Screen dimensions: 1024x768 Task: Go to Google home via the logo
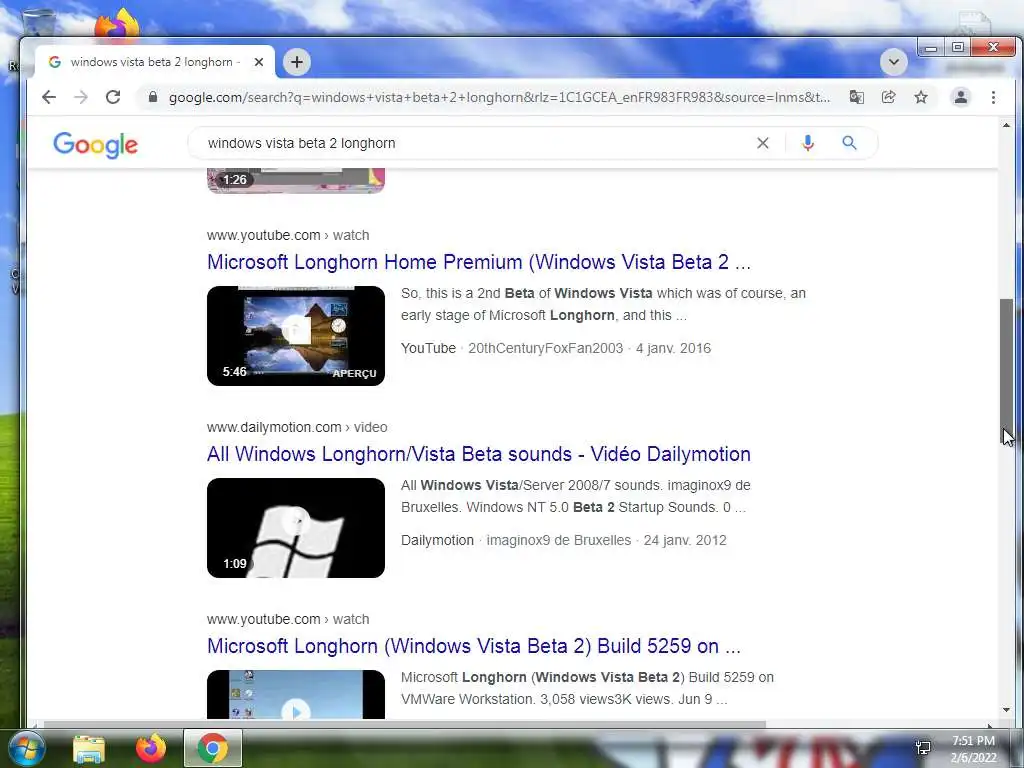(95, 145)
